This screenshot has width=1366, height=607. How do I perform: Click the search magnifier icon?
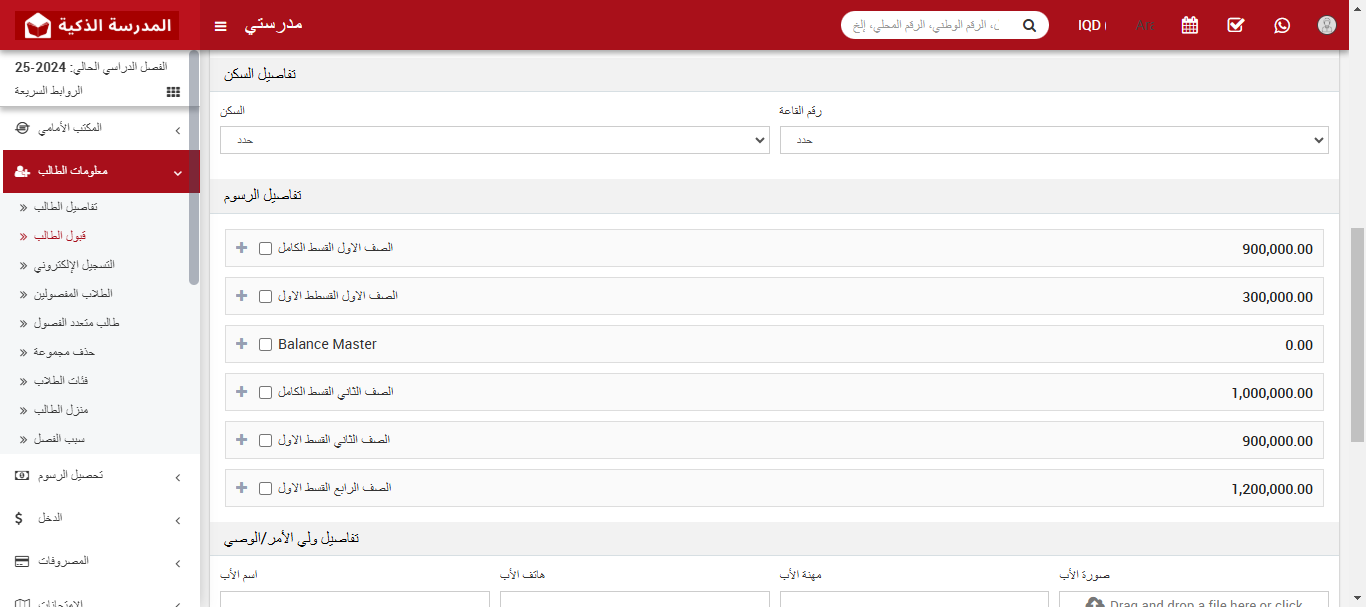[1029, 25]
